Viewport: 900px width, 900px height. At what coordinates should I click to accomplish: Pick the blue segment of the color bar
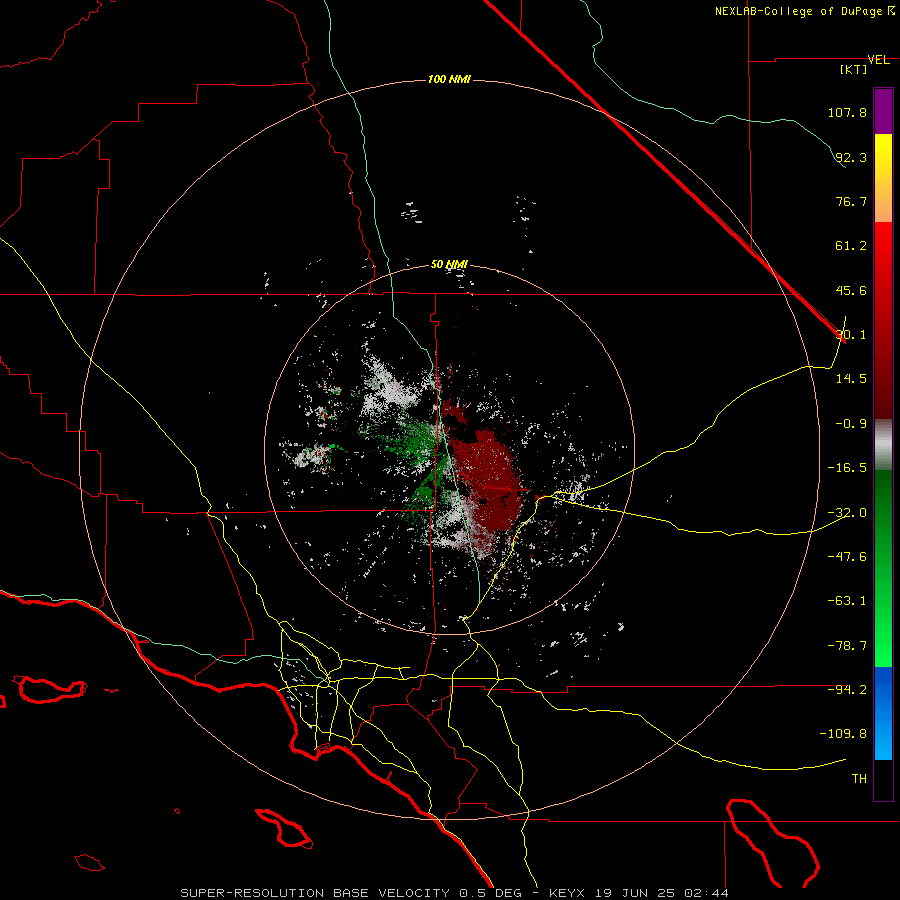pyautogui.click(x=883, y=713)
